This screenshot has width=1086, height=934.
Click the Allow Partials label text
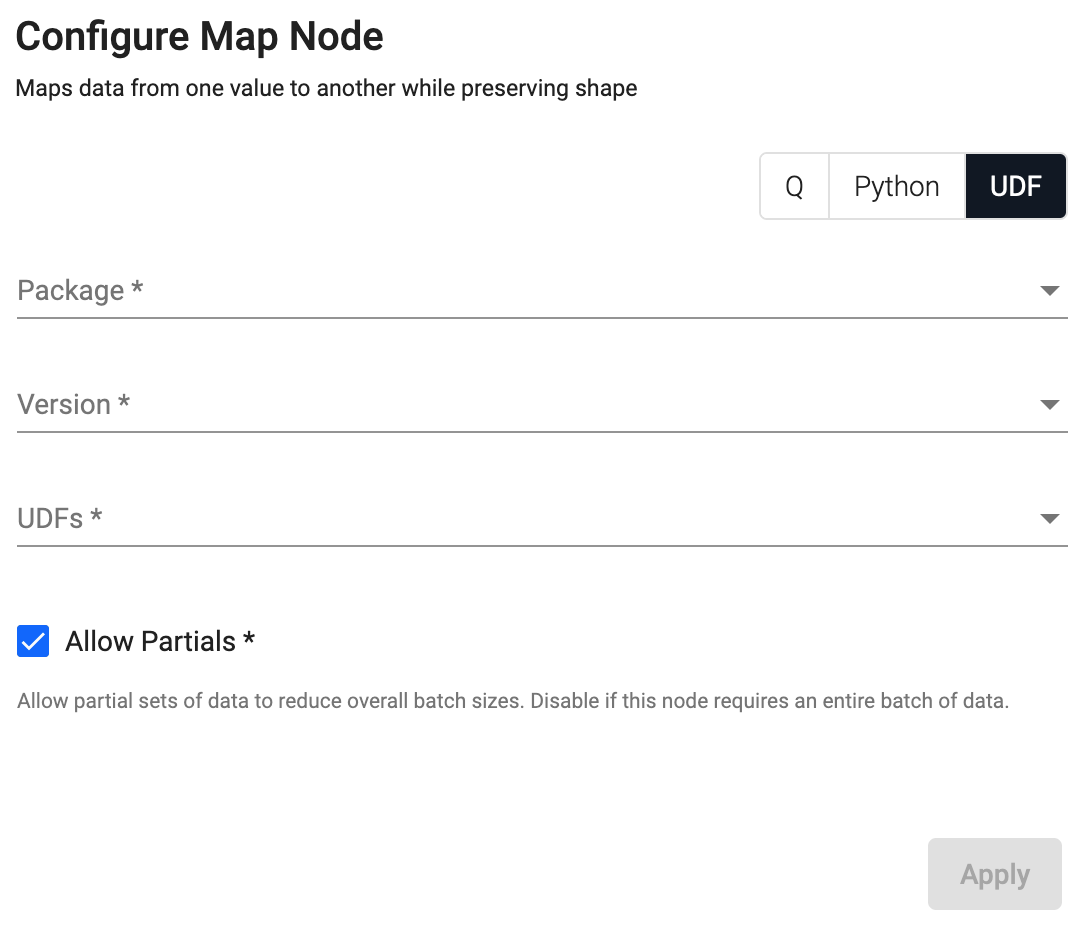(x=150, y=641)
